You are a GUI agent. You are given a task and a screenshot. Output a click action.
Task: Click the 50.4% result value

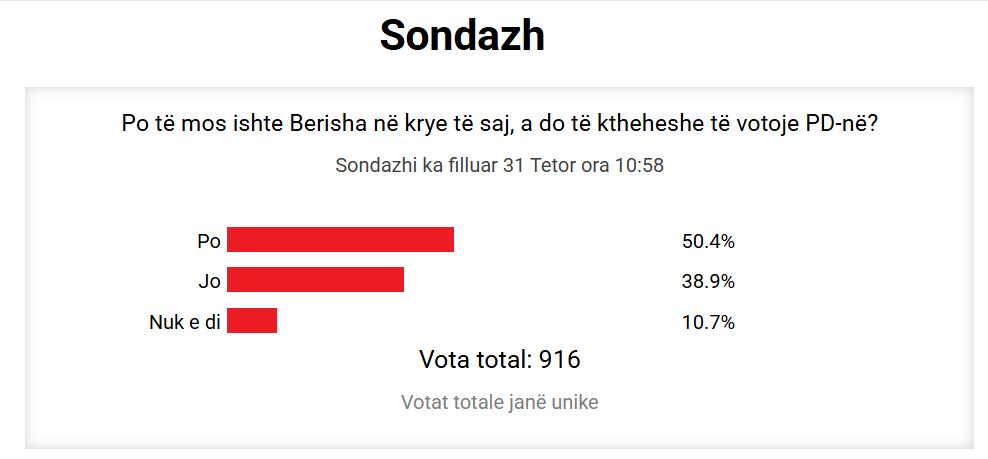pos(708,241)
